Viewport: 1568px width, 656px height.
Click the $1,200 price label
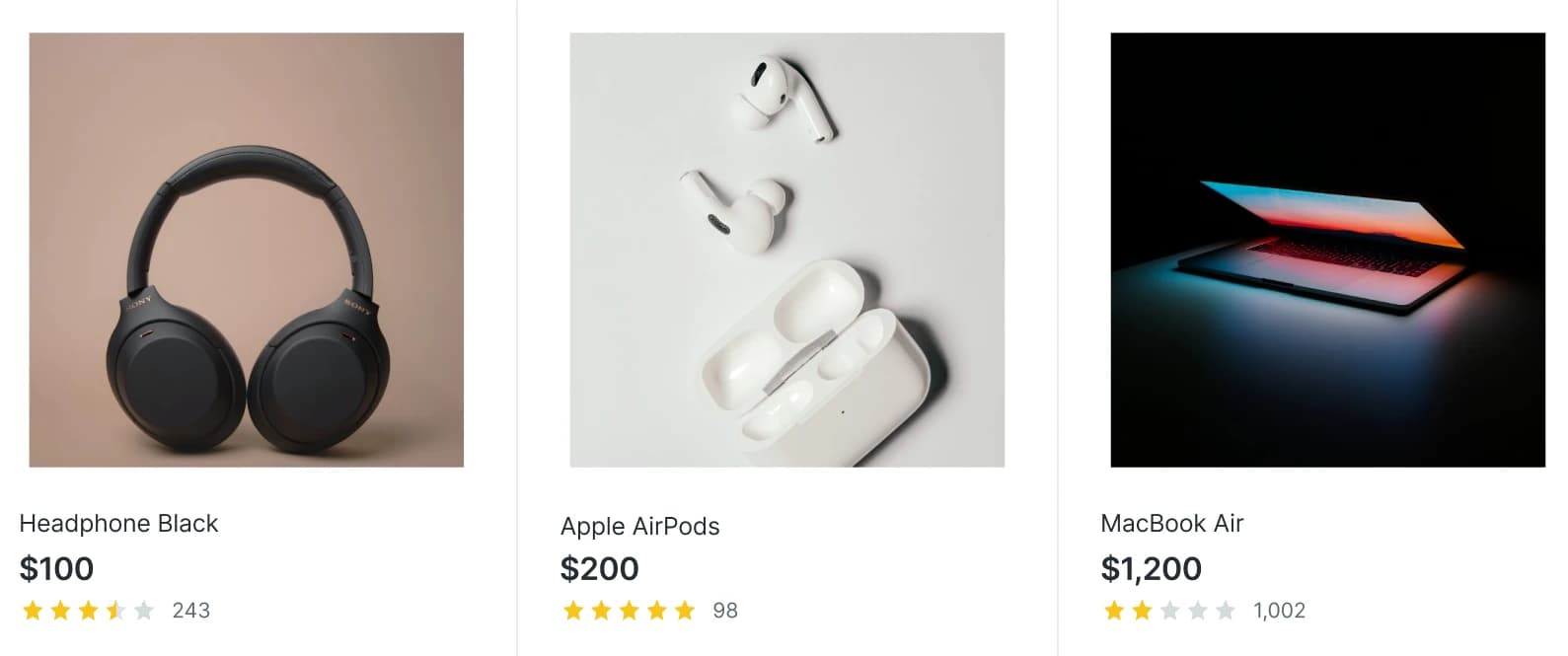[x=1151, y=569]
